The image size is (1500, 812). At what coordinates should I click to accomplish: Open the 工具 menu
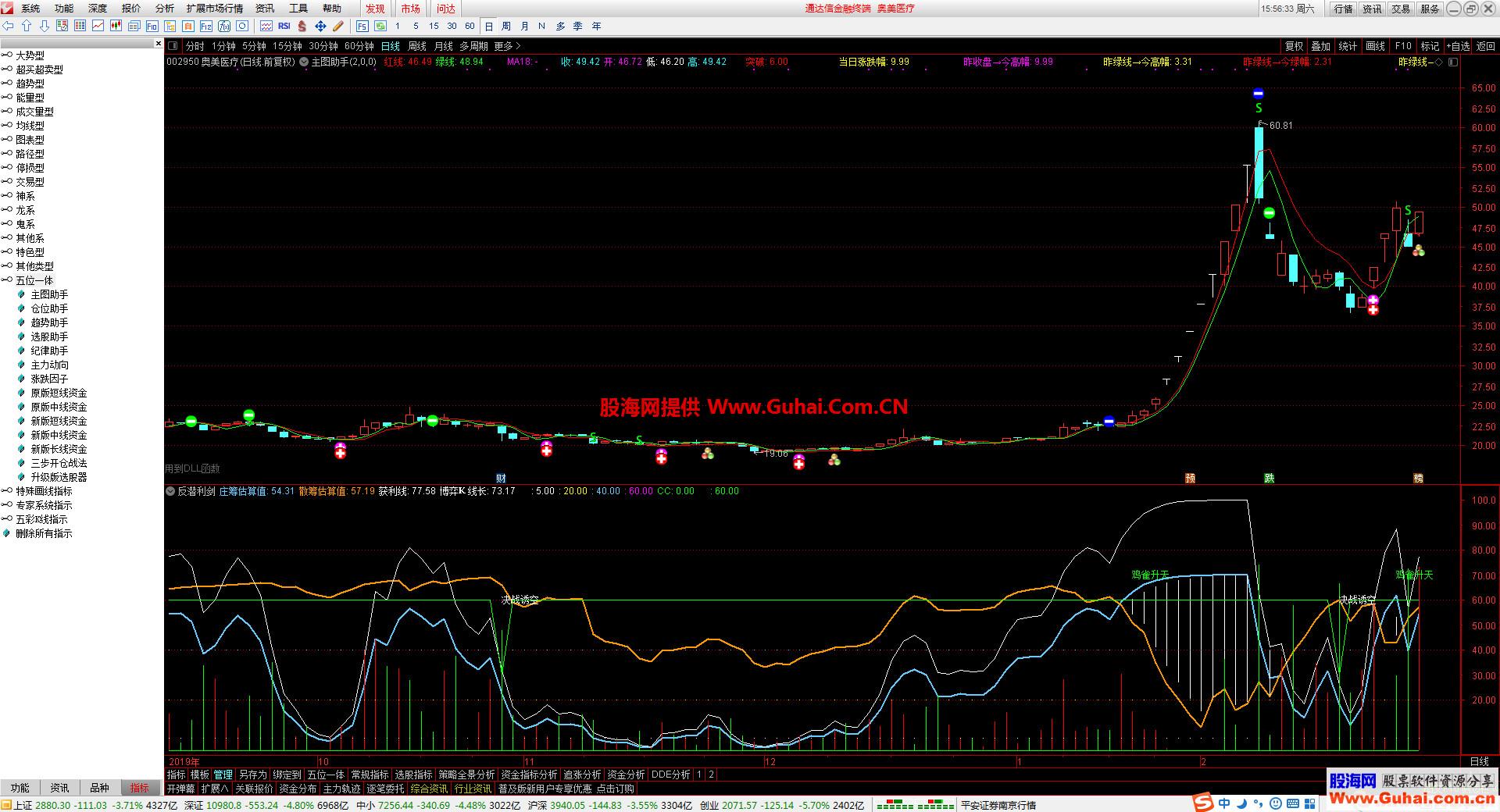tap(298, 9)
